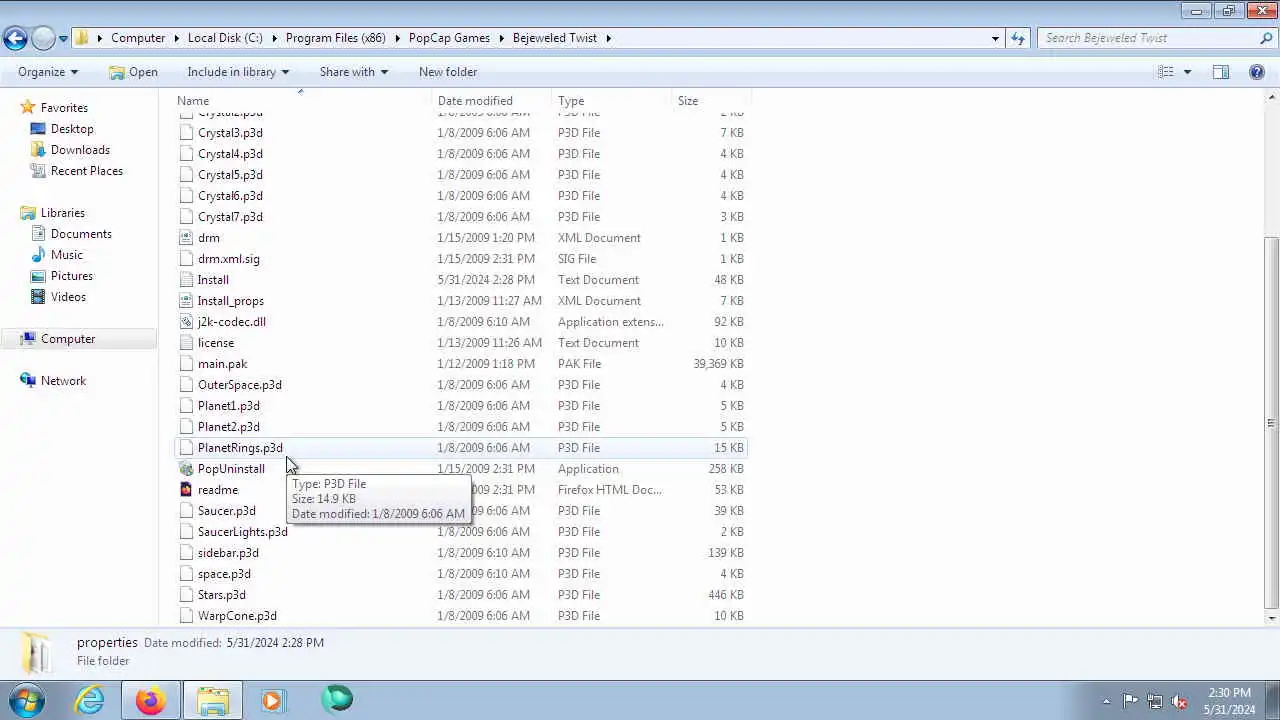Viewport: 1280px width, 720px height.
Task: Select the j2k-codec.dll file icon
Action: (186, 322)
